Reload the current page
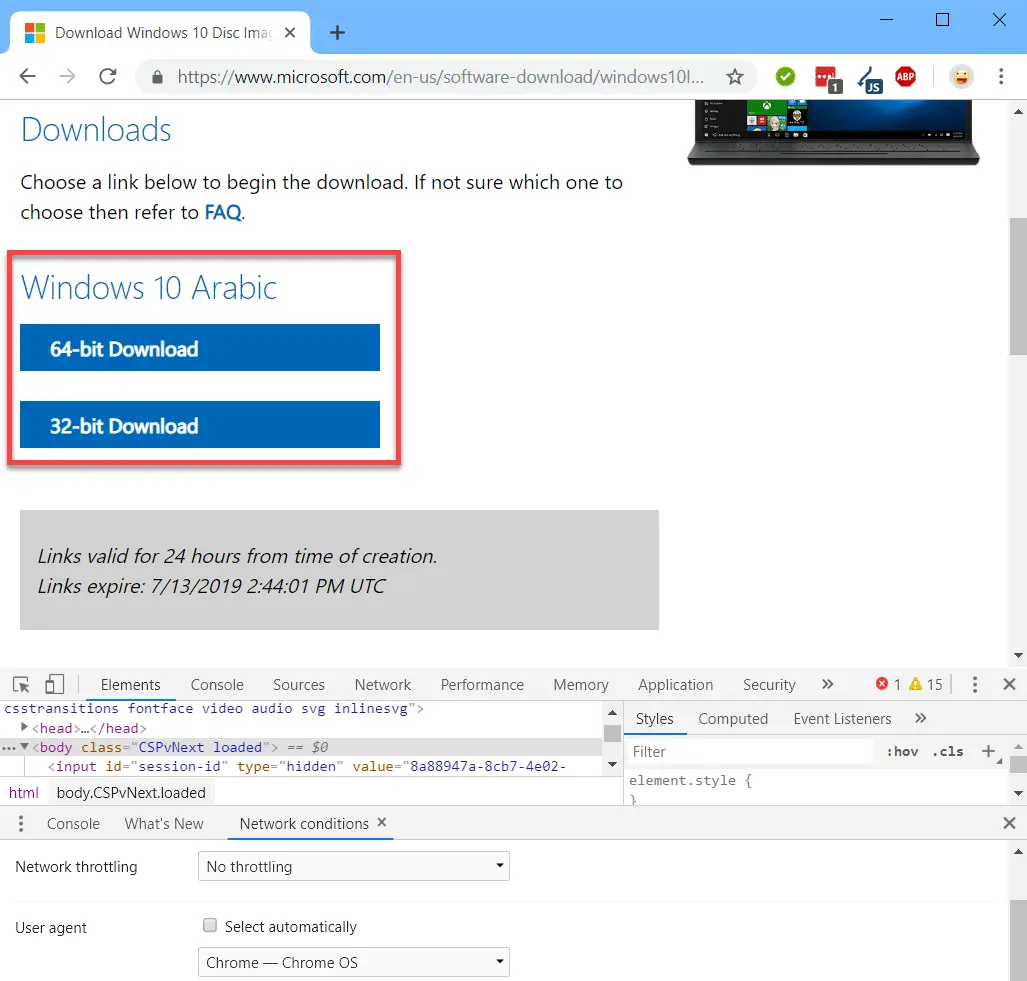Image resolution: width=1027 pixels, height=981 pixels. [108, 77]
